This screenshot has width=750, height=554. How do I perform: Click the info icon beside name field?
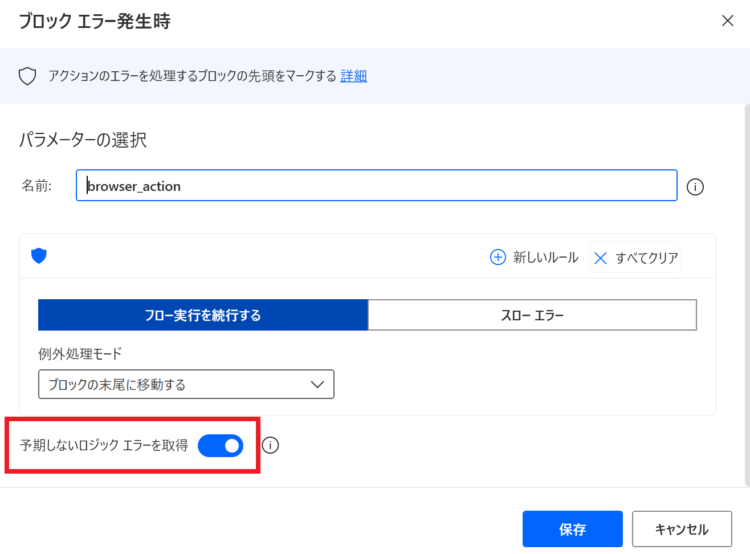[x=695, y=187]
